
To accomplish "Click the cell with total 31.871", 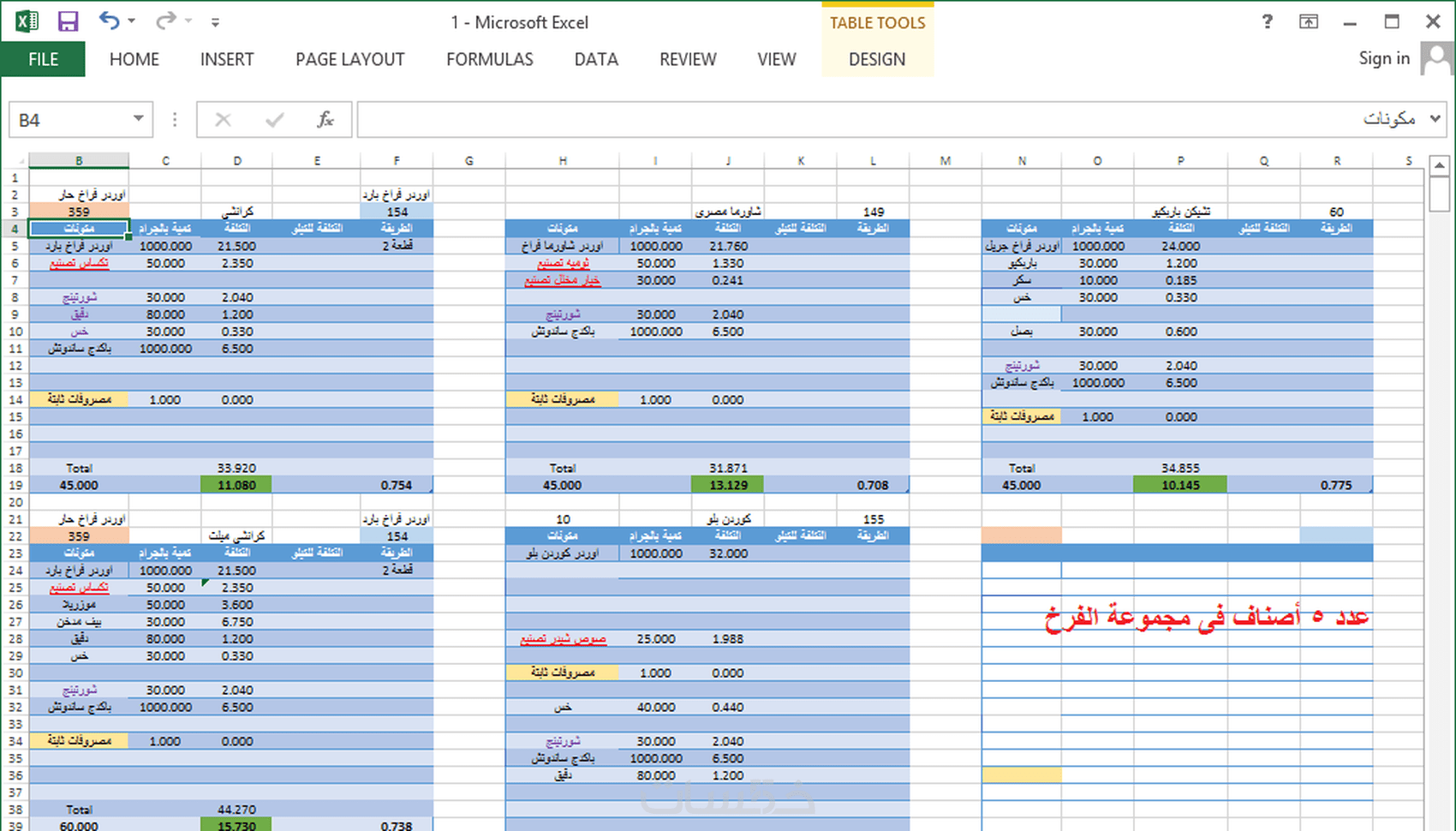I will pyautogui.click(x=728, y=468).
